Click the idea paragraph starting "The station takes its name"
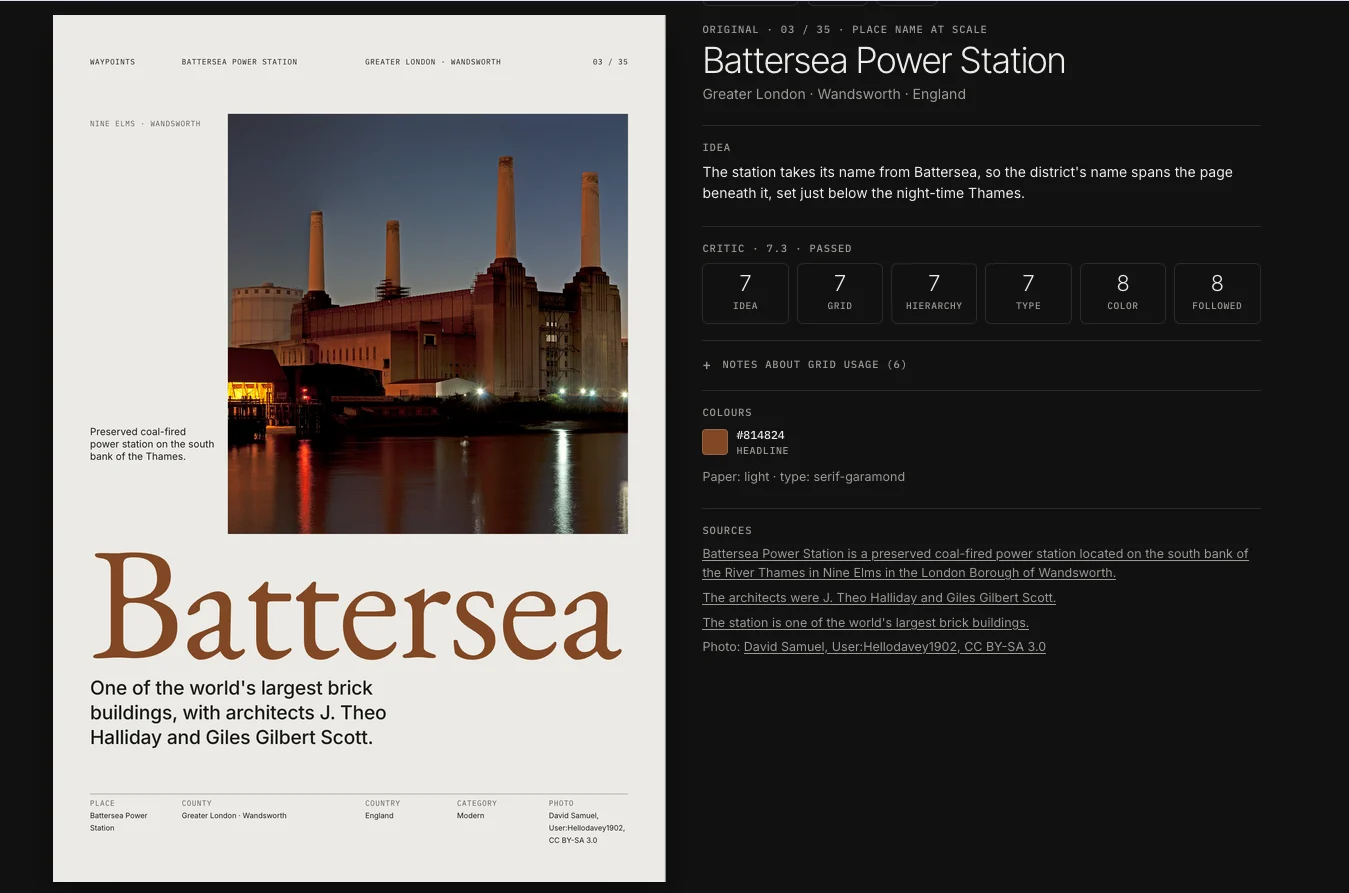The width and height of the screenshot is (1349, 893). click(967, 182)
